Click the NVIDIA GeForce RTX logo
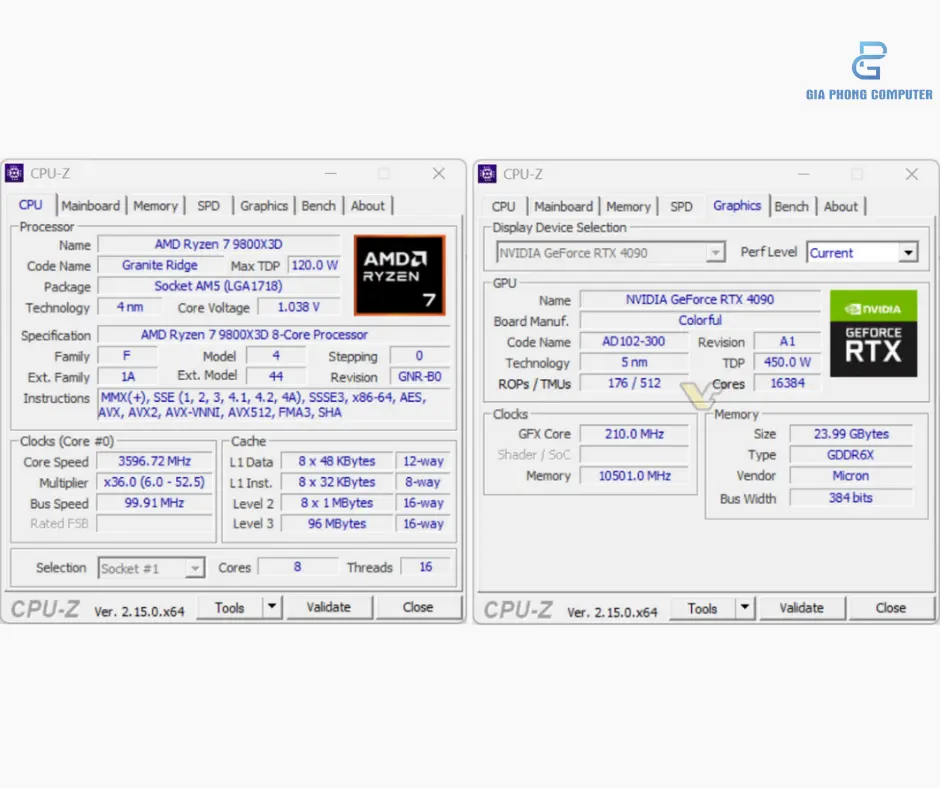The width and height of the screenshot is (940, 788). coord(873,333)
